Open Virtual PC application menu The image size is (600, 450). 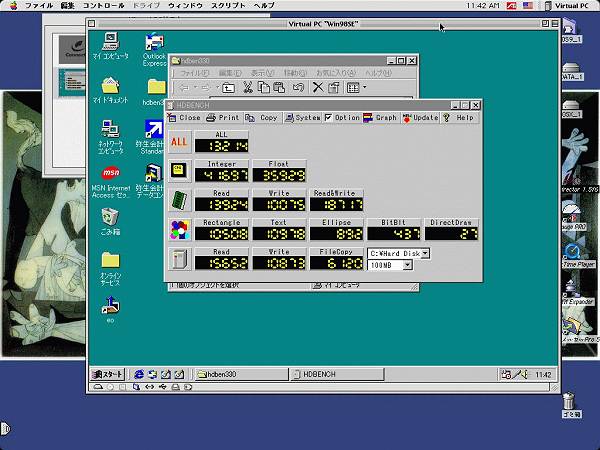(567, 5)
